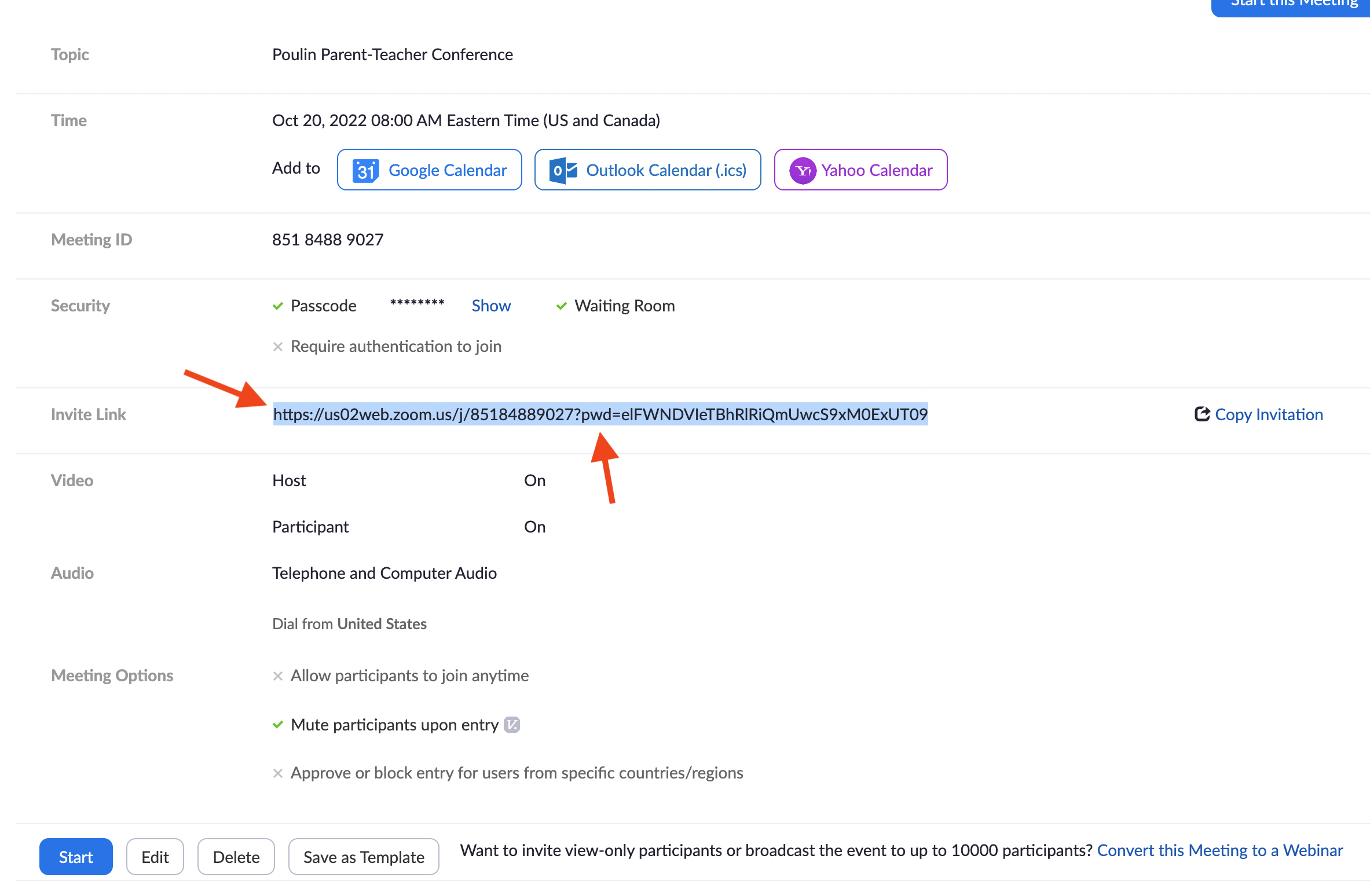
Task: Click X beside Allow participants to join anytime
Action: pyautogui.click(x=278, y=675)
